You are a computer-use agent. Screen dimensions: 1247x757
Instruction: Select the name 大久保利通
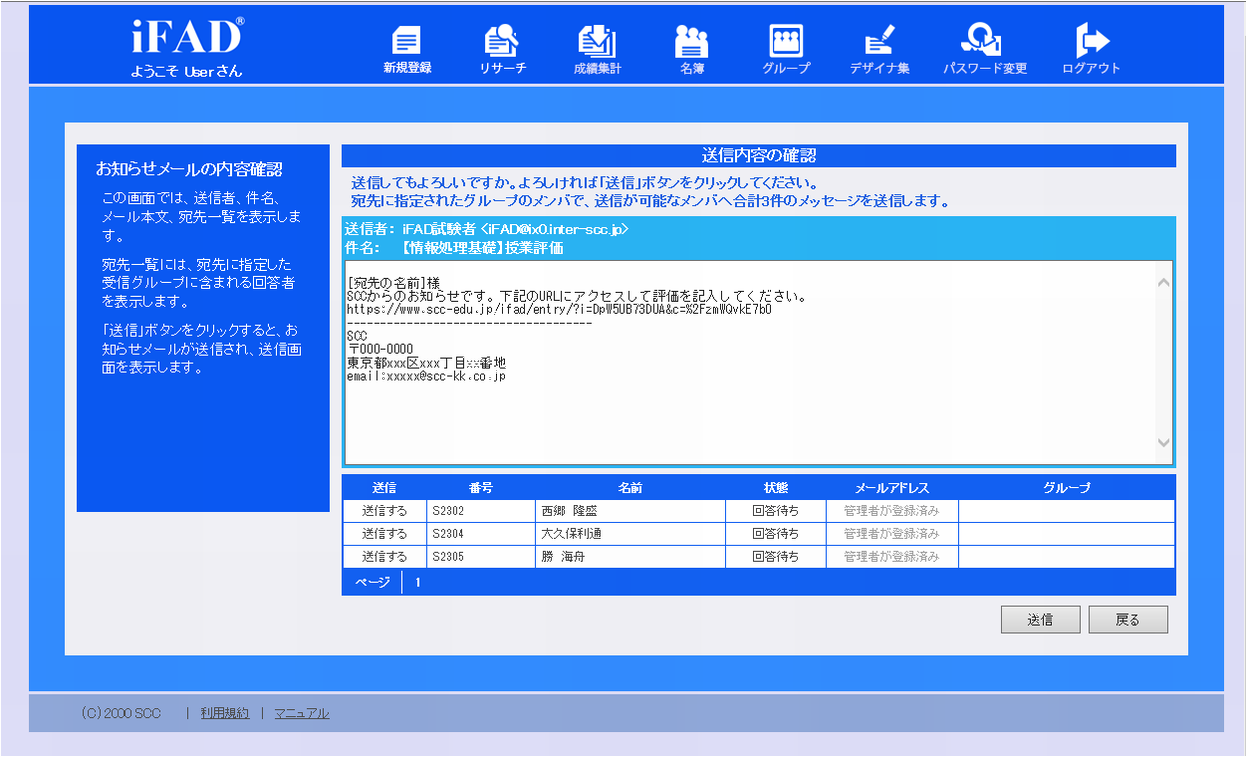571,533
